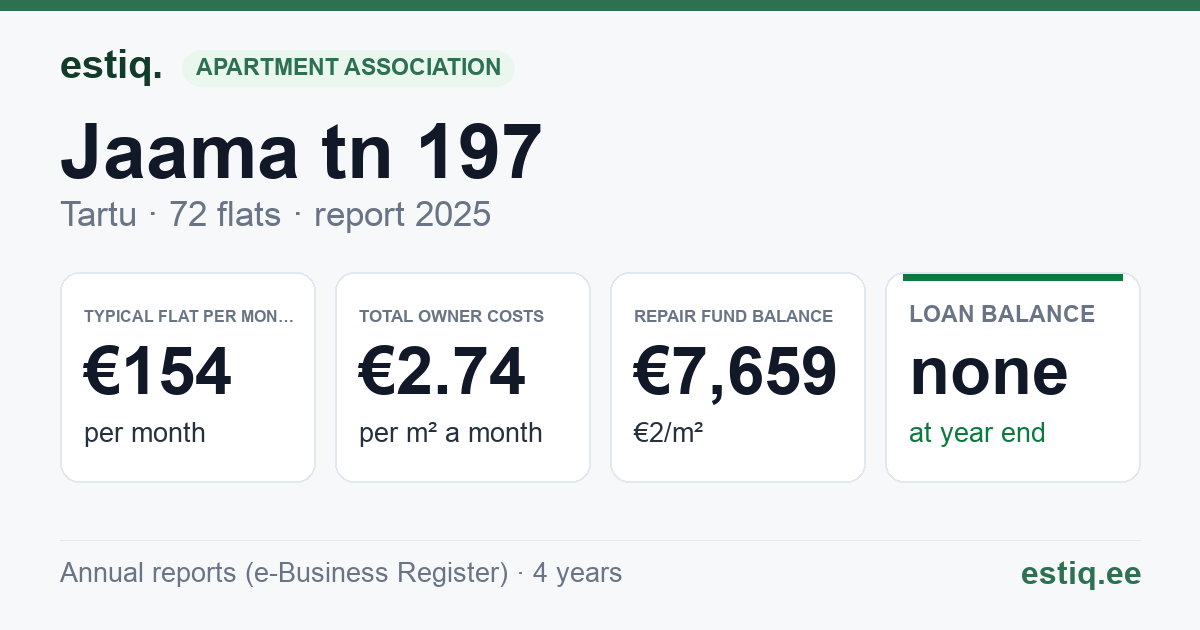Click the 'Tartu · 72 flats · report 2025' subtitle
Screen dimensions: 1200x630
tap(275, 214)
